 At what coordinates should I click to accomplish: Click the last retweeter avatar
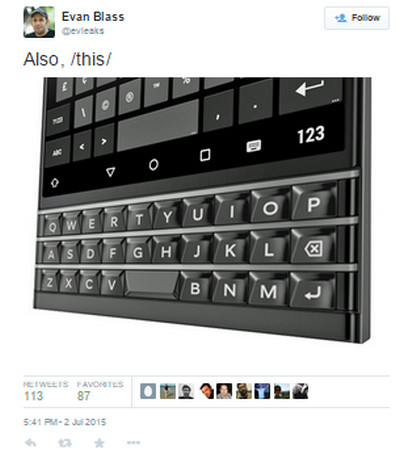(300, 391)
